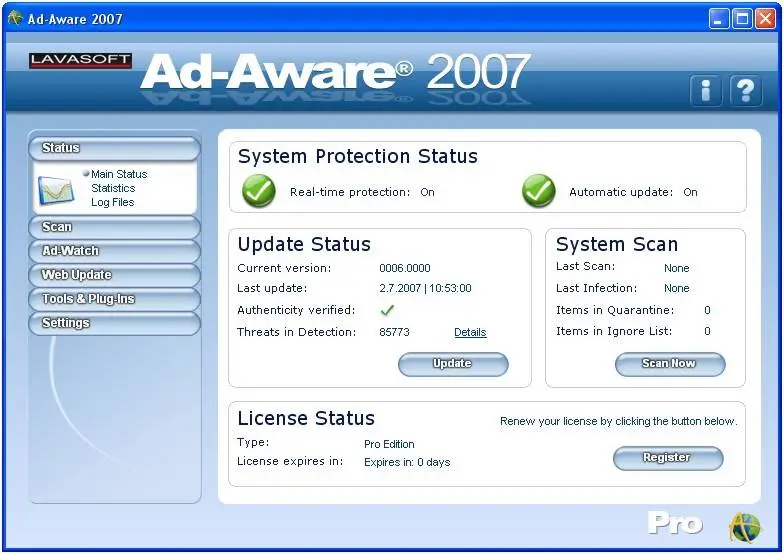The height and width of the screenshot is (554, 784).
Task: Click the statistics chart icon under Status
Action: 56,190
